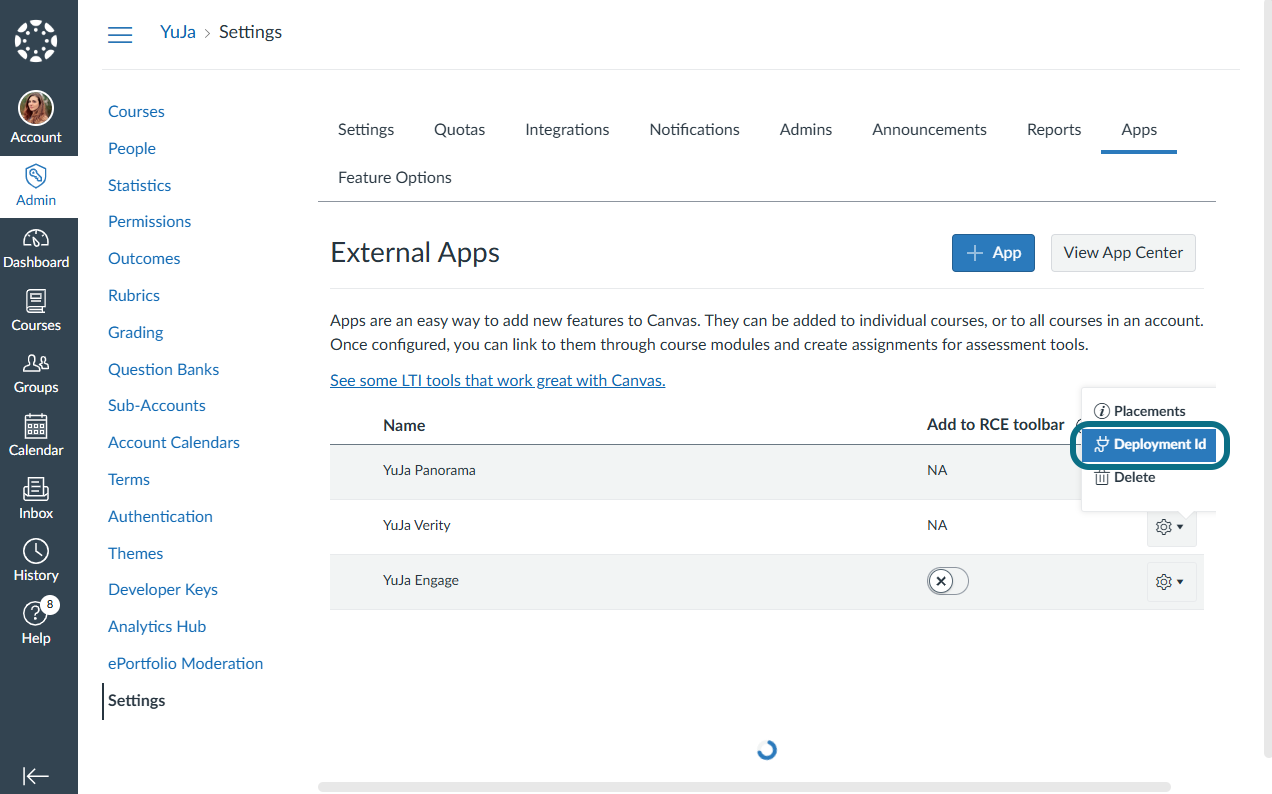This screenshot has height=794, width=1272.
Task: Open the Terms link
Action: point(129,479)
